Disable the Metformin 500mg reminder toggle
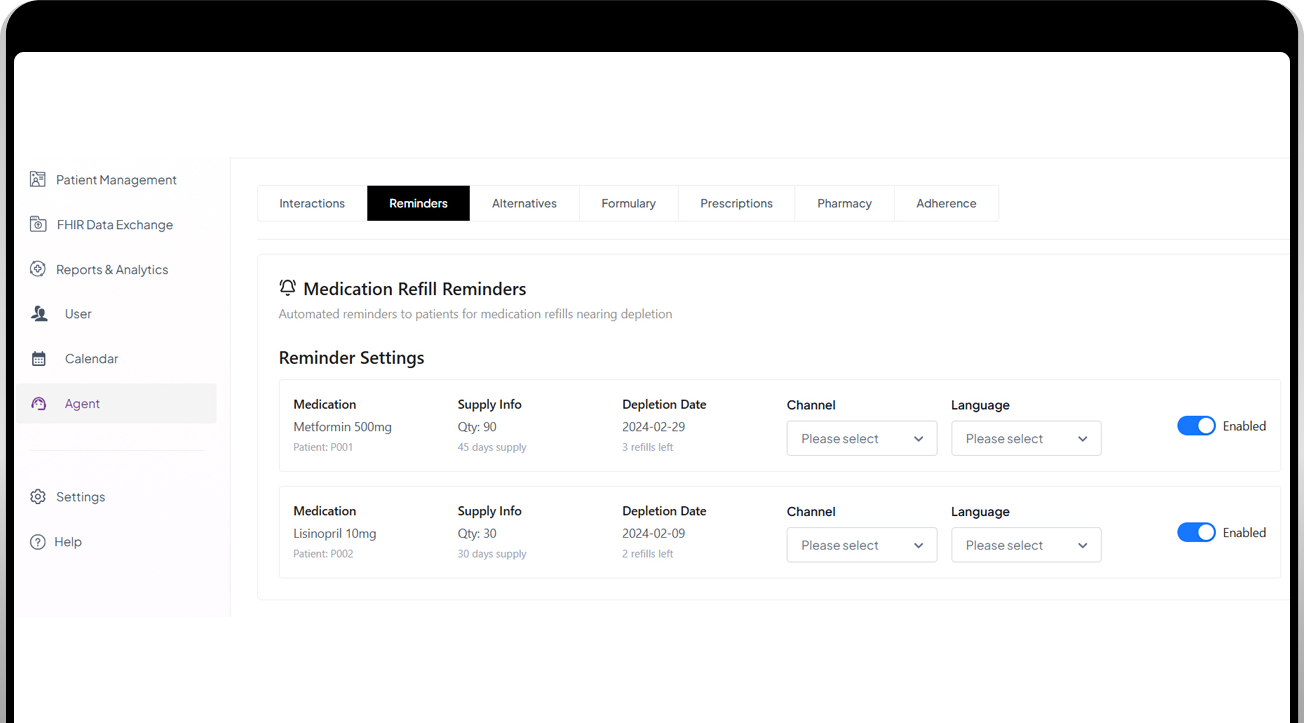 click(x=1196, y=426)
